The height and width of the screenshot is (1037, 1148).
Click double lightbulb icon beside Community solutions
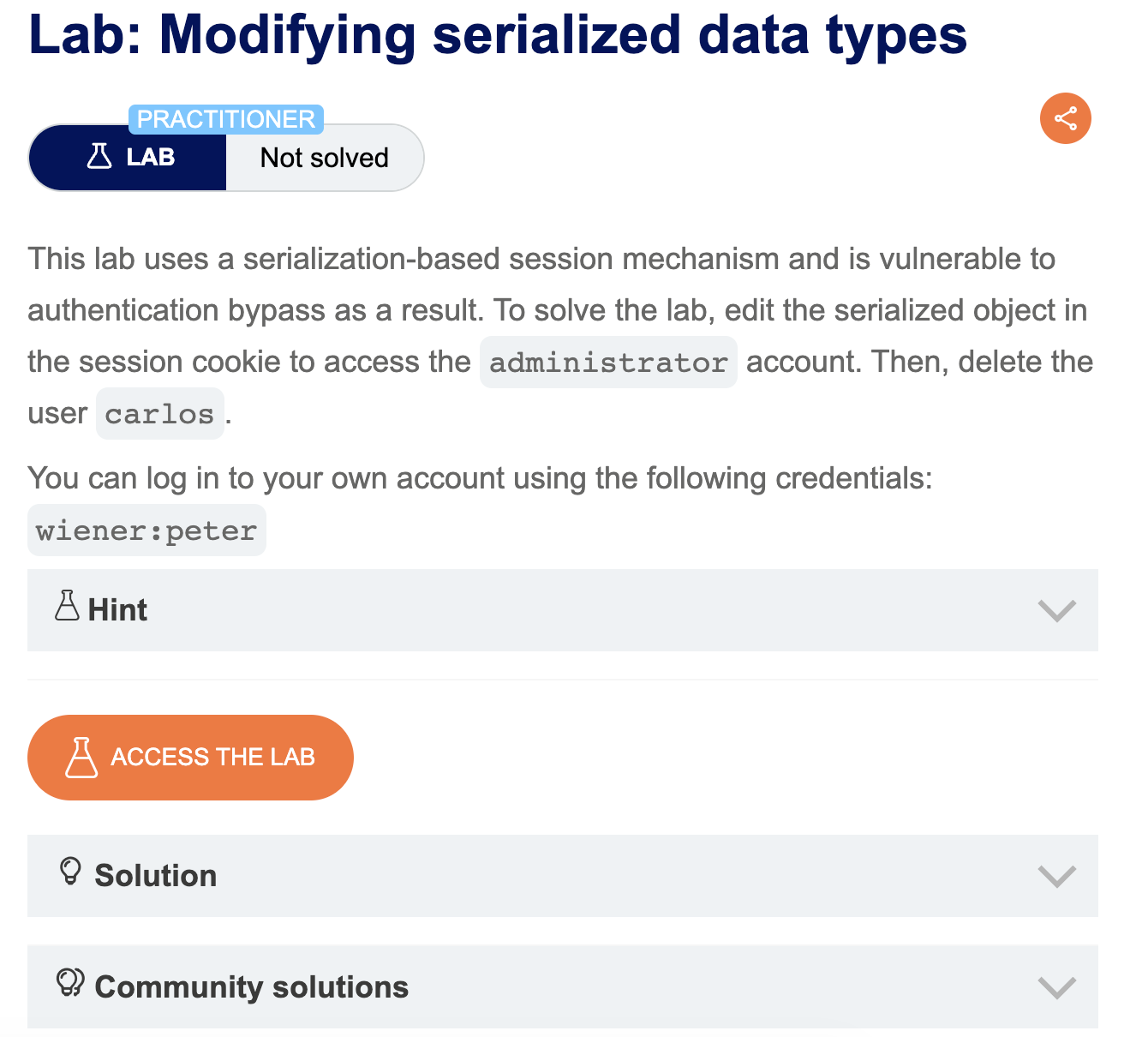(70, 982)
